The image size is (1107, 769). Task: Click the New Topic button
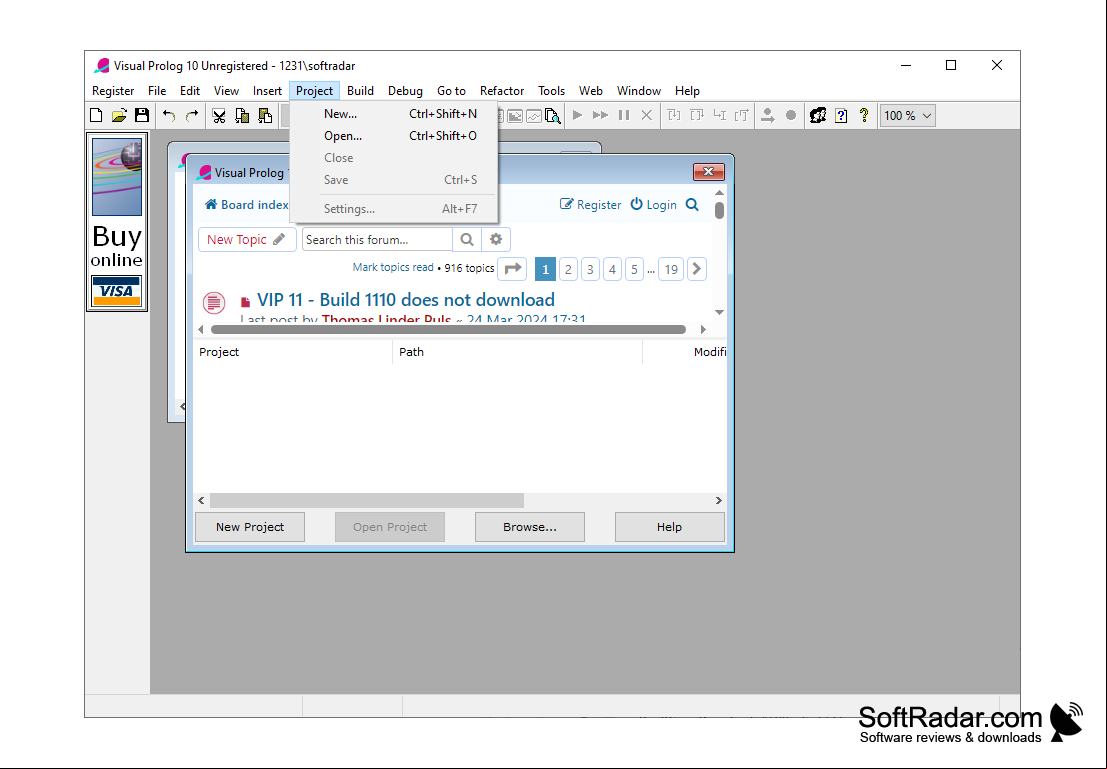point(246,239)
